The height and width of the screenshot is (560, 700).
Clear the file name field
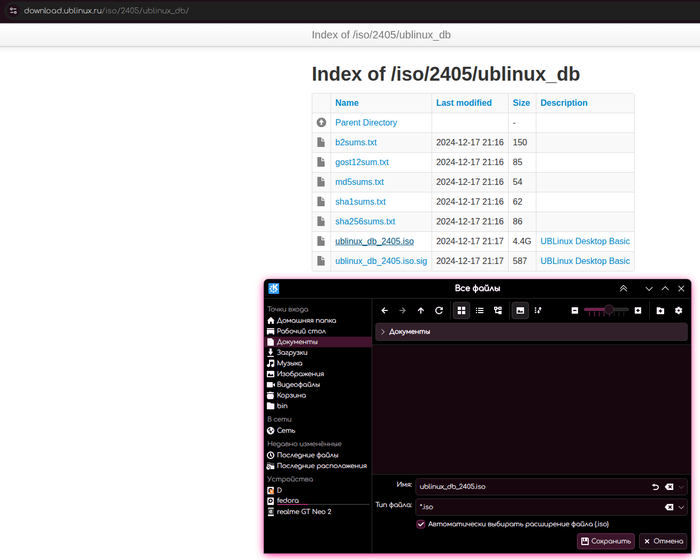669,487
